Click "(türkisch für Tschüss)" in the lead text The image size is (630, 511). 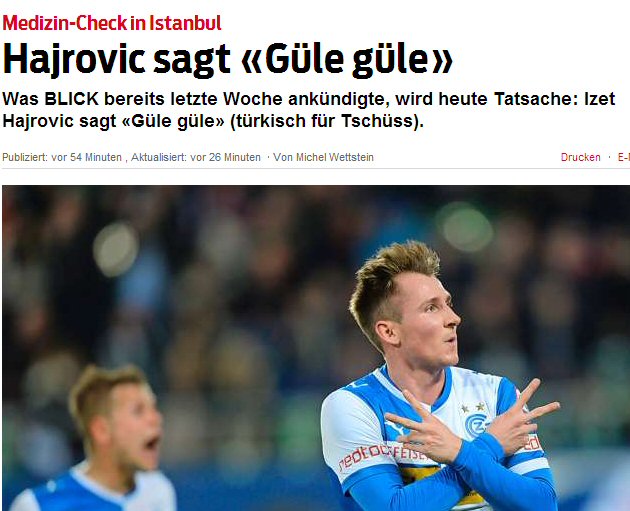pos(327,121)
